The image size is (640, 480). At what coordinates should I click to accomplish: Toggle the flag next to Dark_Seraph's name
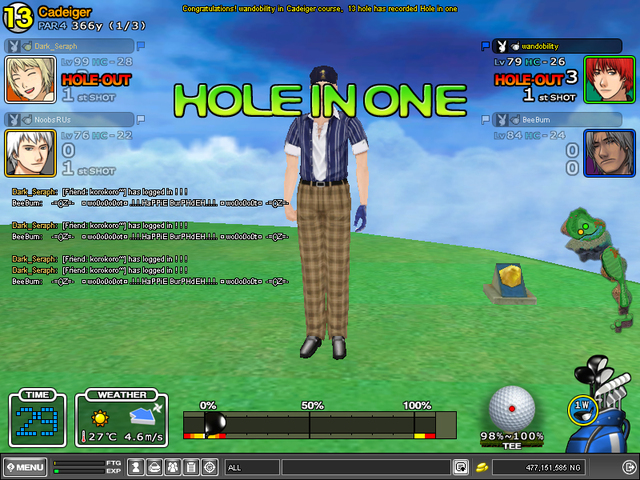pos(141,46)
